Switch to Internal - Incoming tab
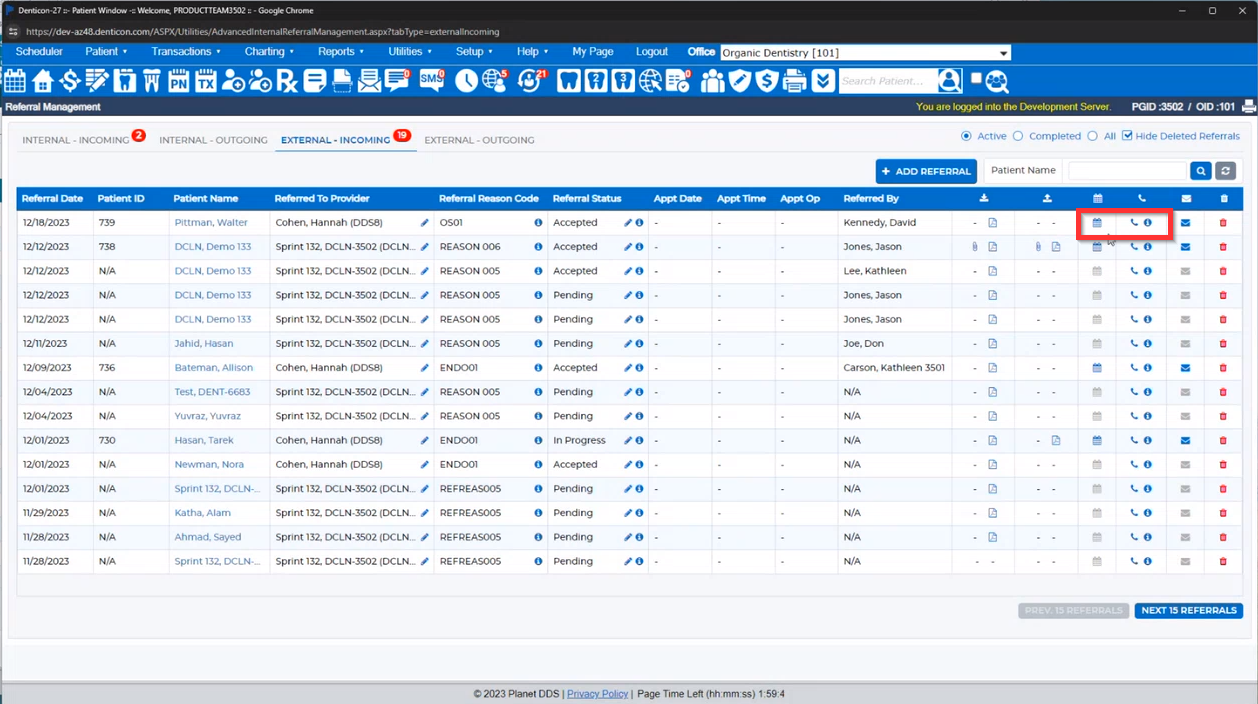Image resolution: width=1258 pixels, height=704 pixels. click(x=76, y=140)
